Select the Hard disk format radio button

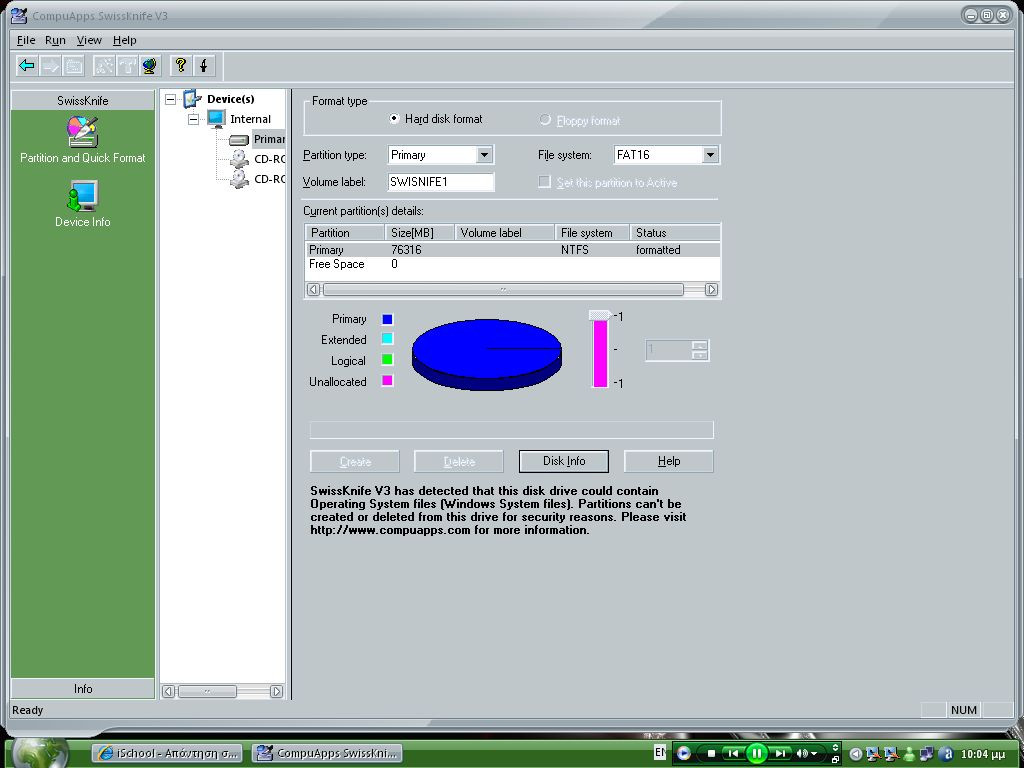point(395,119)
